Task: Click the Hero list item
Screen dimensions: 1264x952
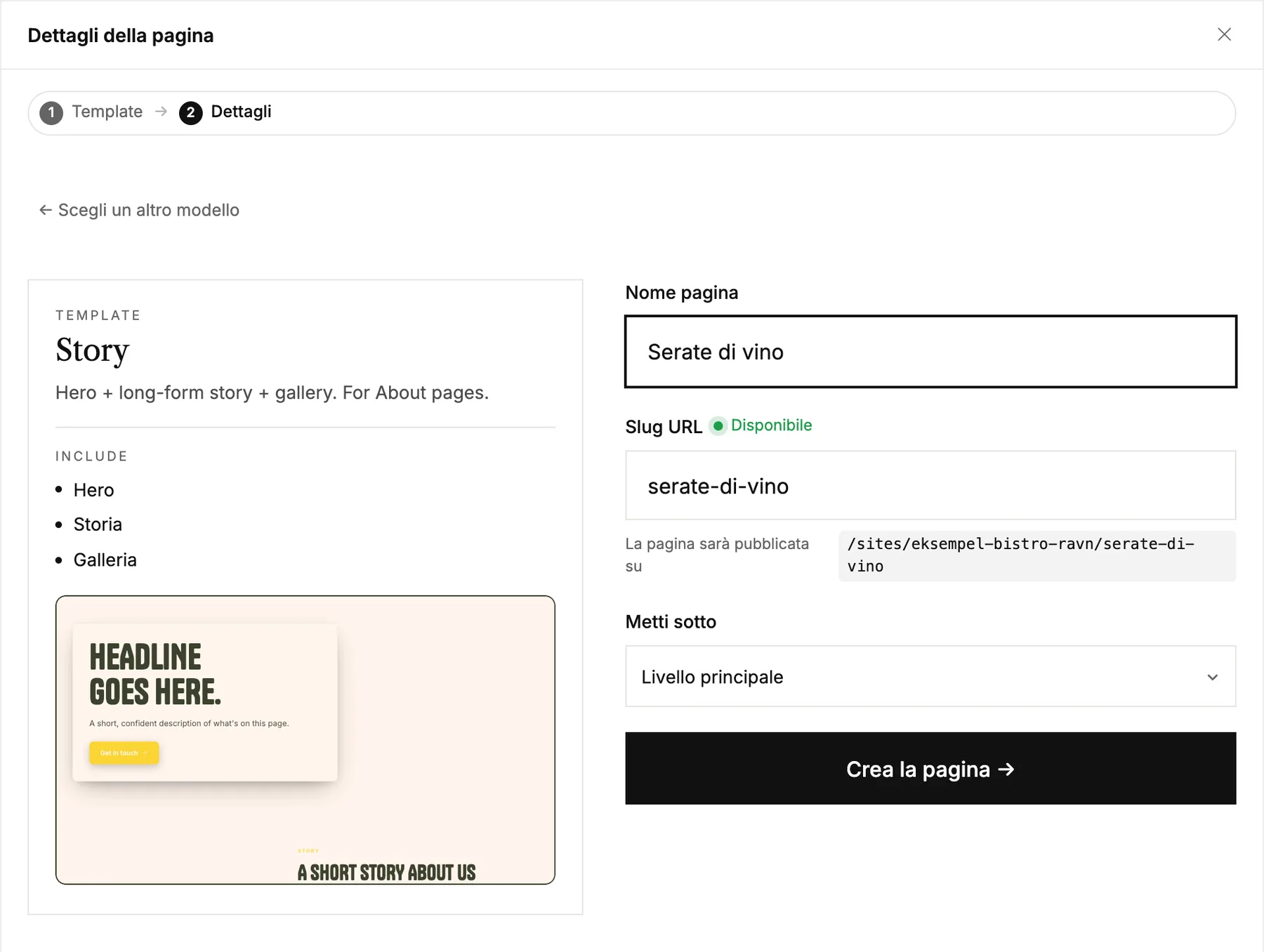Action: click(x=93, y=490)
